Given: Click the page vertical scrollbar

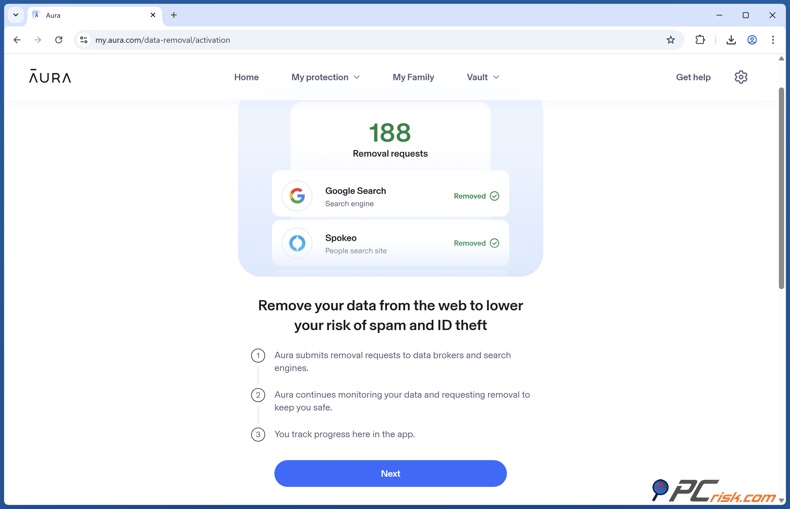Looking at the screenshot, I should (781, 190).
